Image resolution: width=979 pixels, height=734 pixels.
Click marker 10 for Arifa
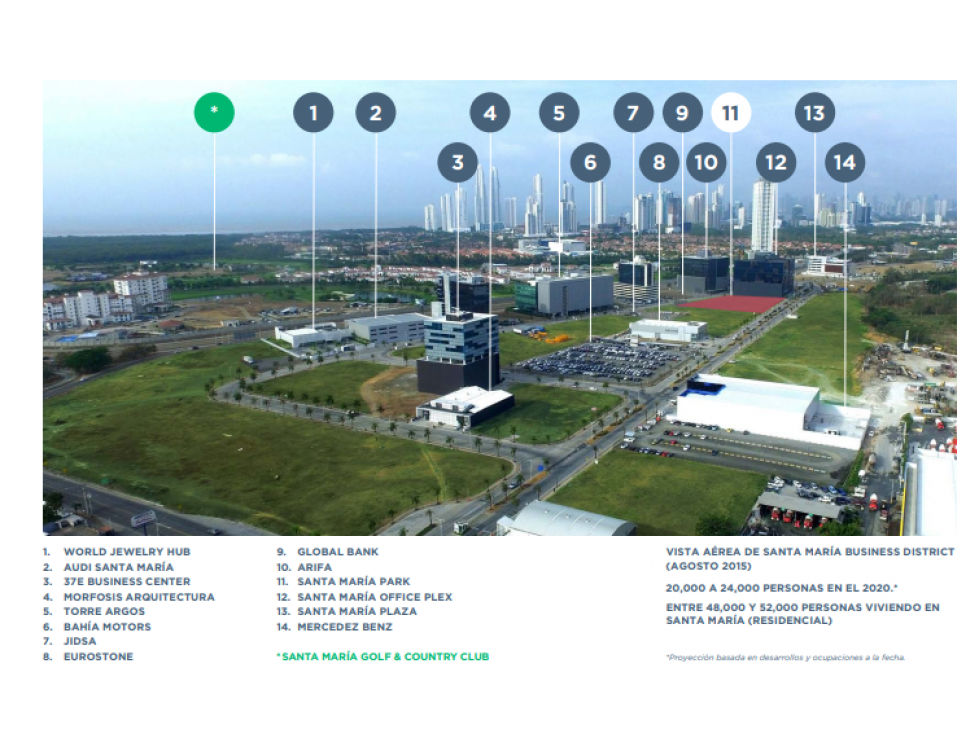[706, 162]
